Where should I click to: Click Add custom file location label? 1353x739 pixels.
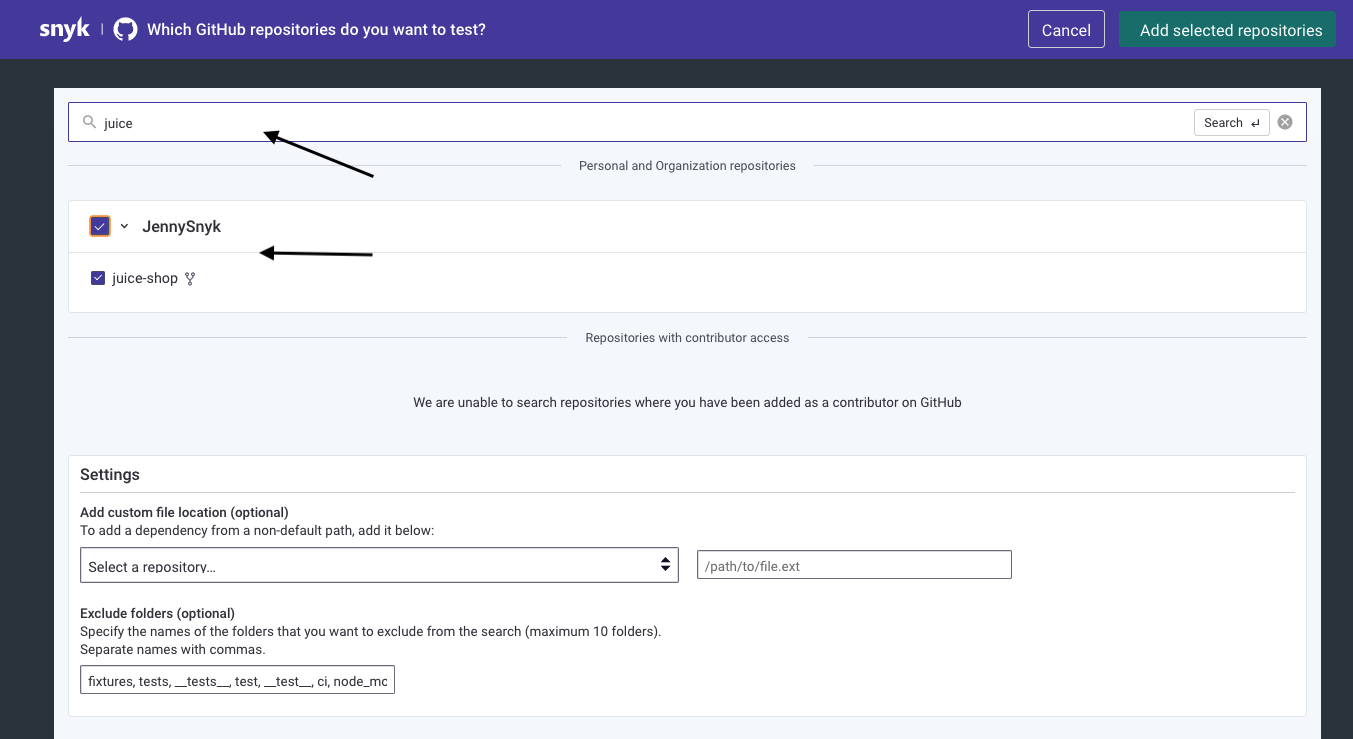pyautogui.click(x=184, y=512)
